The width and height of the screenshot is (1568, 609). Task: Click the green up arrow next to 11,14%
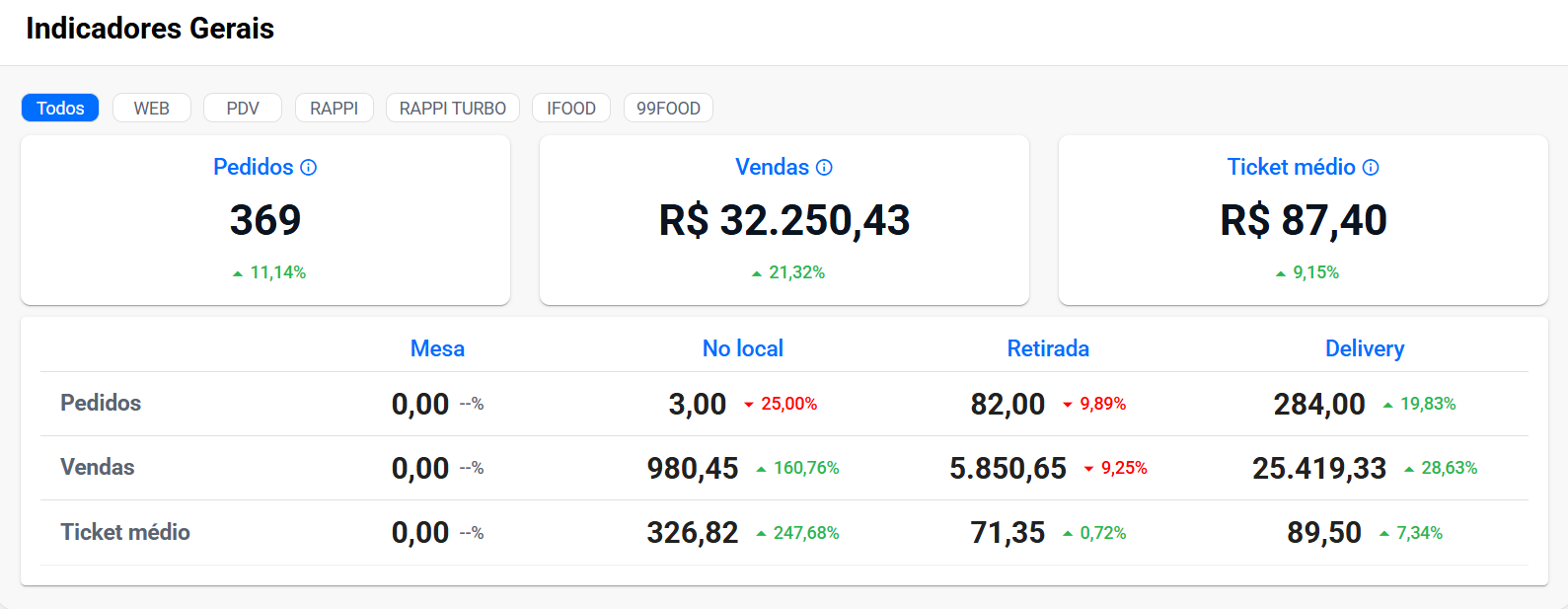point(237,273)
